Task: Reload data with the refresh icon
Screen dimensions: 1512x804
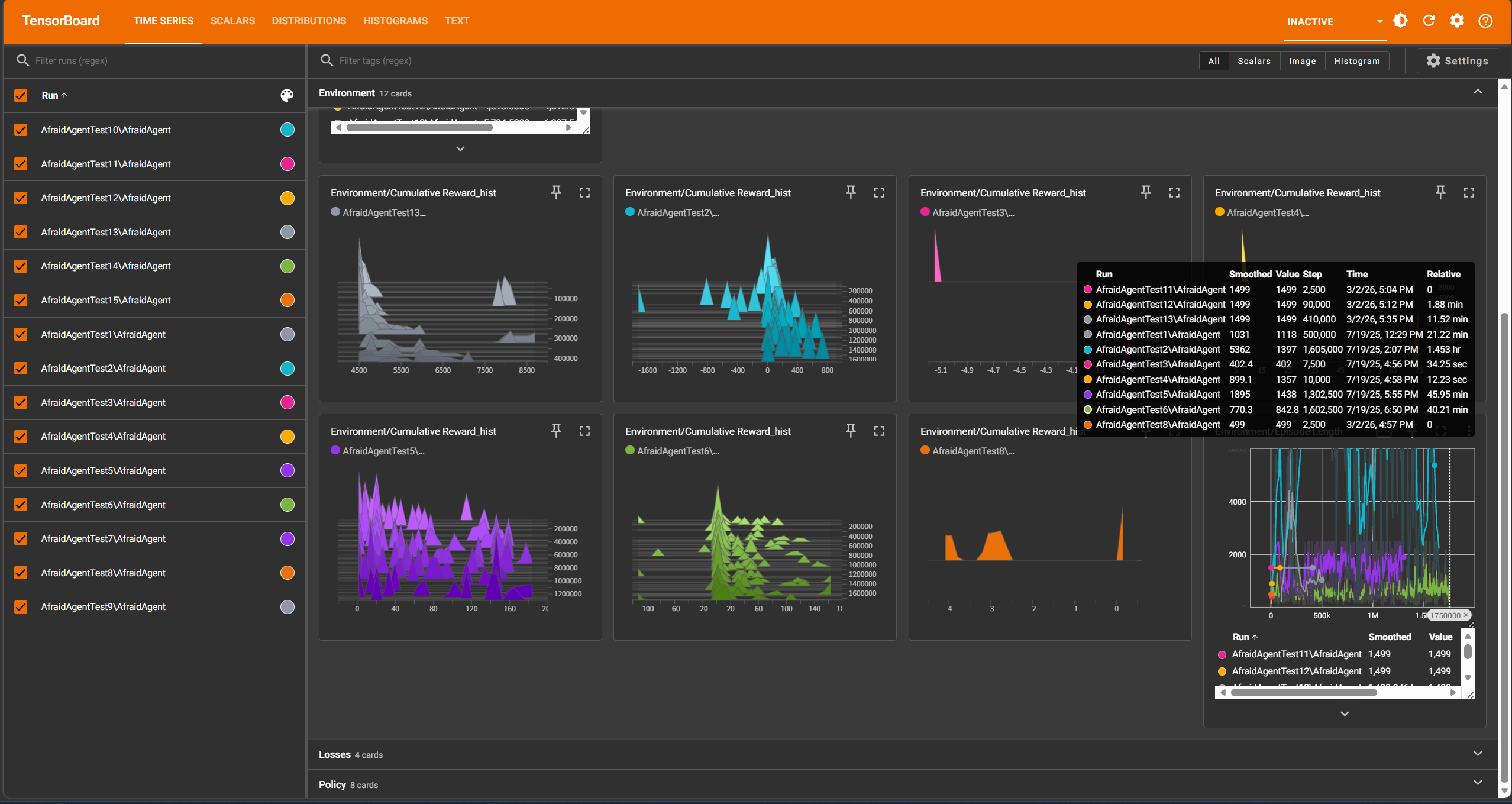Action: click(1429, 21)
